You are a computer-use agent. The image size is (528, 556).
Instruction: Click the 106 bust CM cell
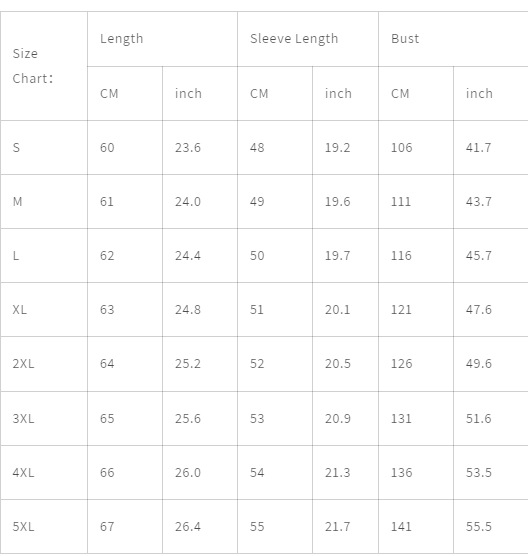click(x=416, y=148)
